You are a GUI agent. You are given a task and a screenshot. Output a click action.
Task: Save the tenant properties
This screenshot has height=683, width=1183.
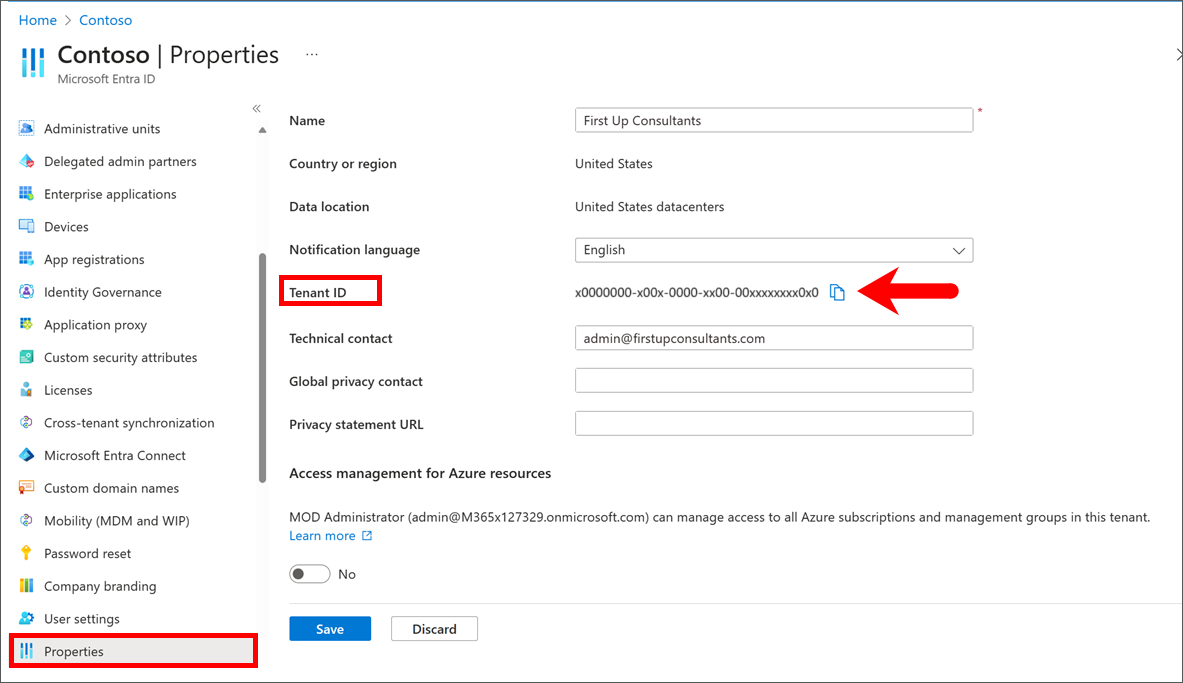point(330,629)
